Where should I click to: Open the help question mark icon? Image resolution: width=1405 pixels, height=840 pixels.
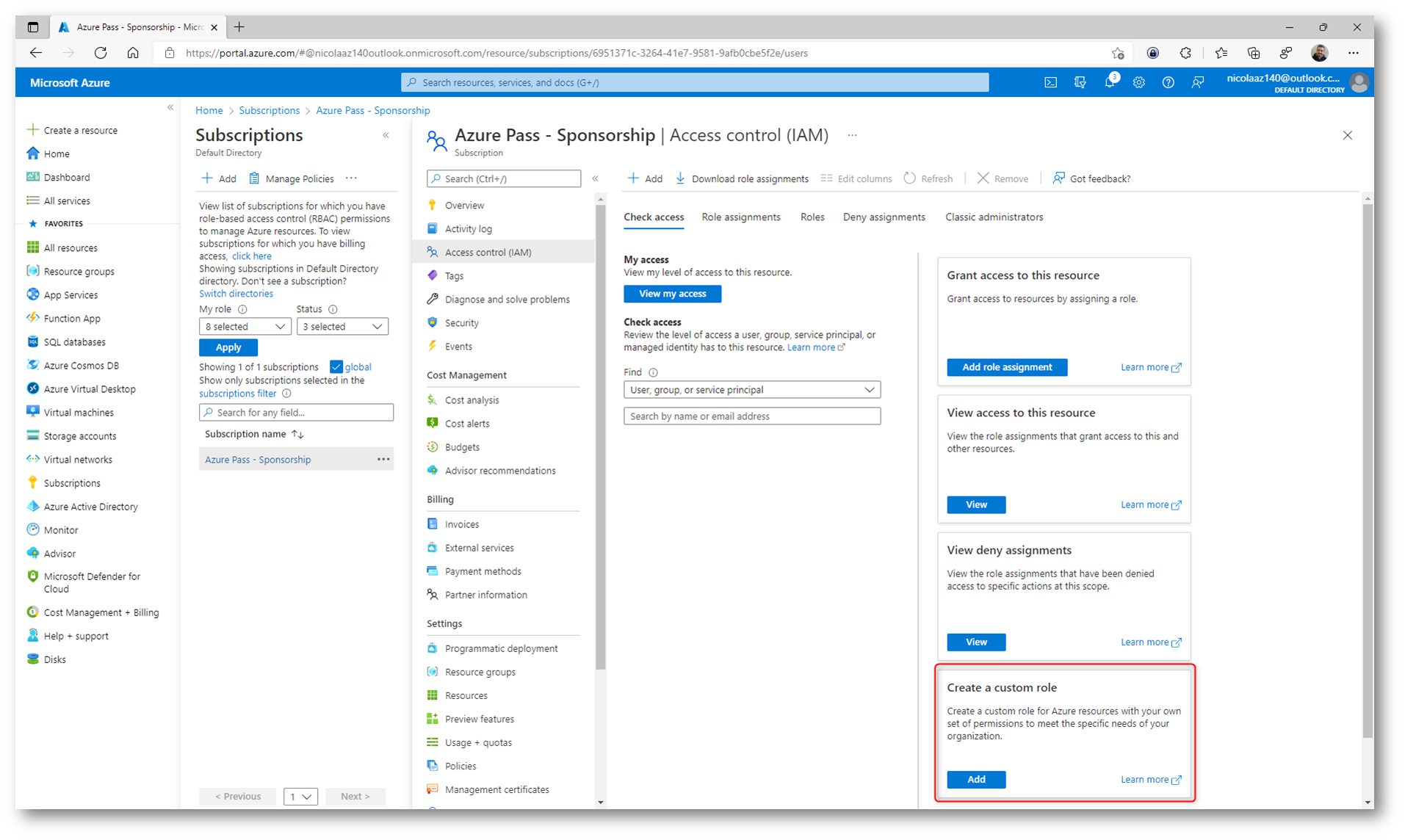(1168, 82)
